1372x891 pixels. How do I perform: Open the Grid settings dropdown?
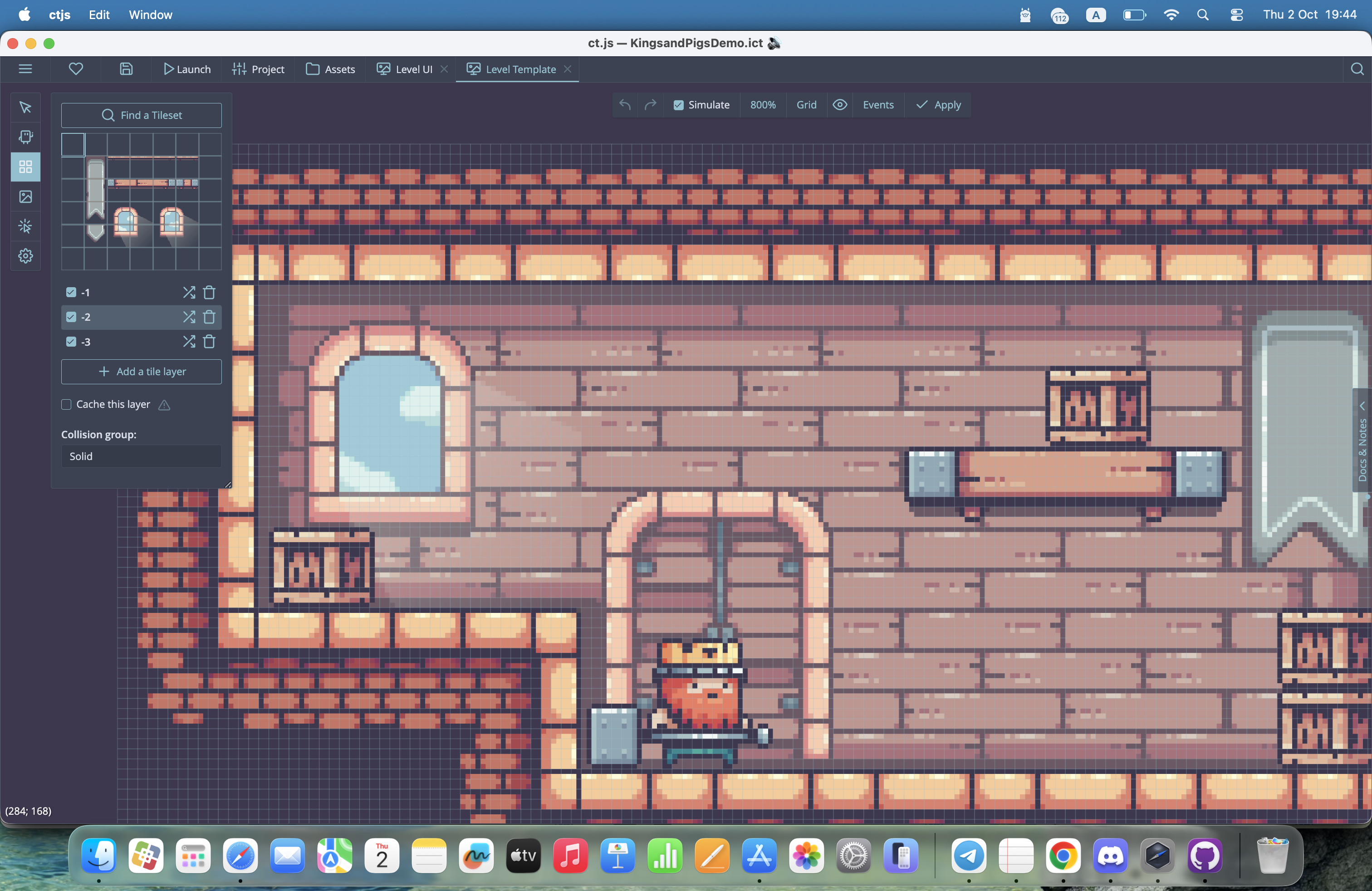pyautogui.click(x=806, y=105)
